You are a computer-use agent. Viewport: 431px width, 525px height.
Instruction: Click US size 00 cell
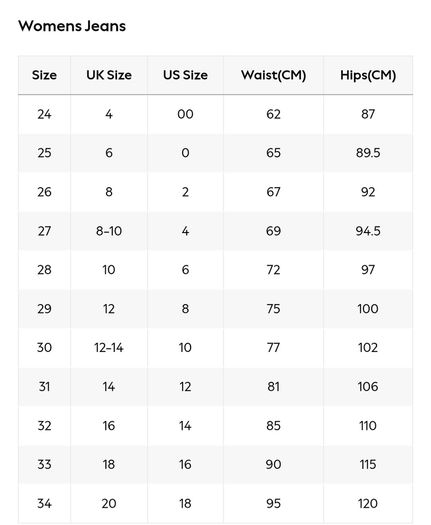(185, 115)
